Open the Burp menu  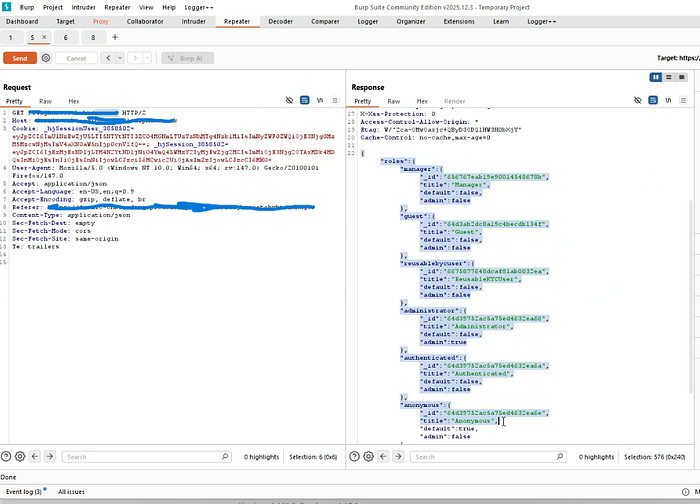pos(27,7)
